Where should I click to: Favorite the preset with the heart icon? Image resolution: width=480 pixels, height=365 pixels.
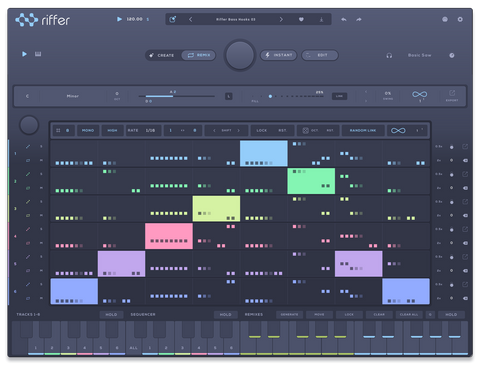point(301,19)
